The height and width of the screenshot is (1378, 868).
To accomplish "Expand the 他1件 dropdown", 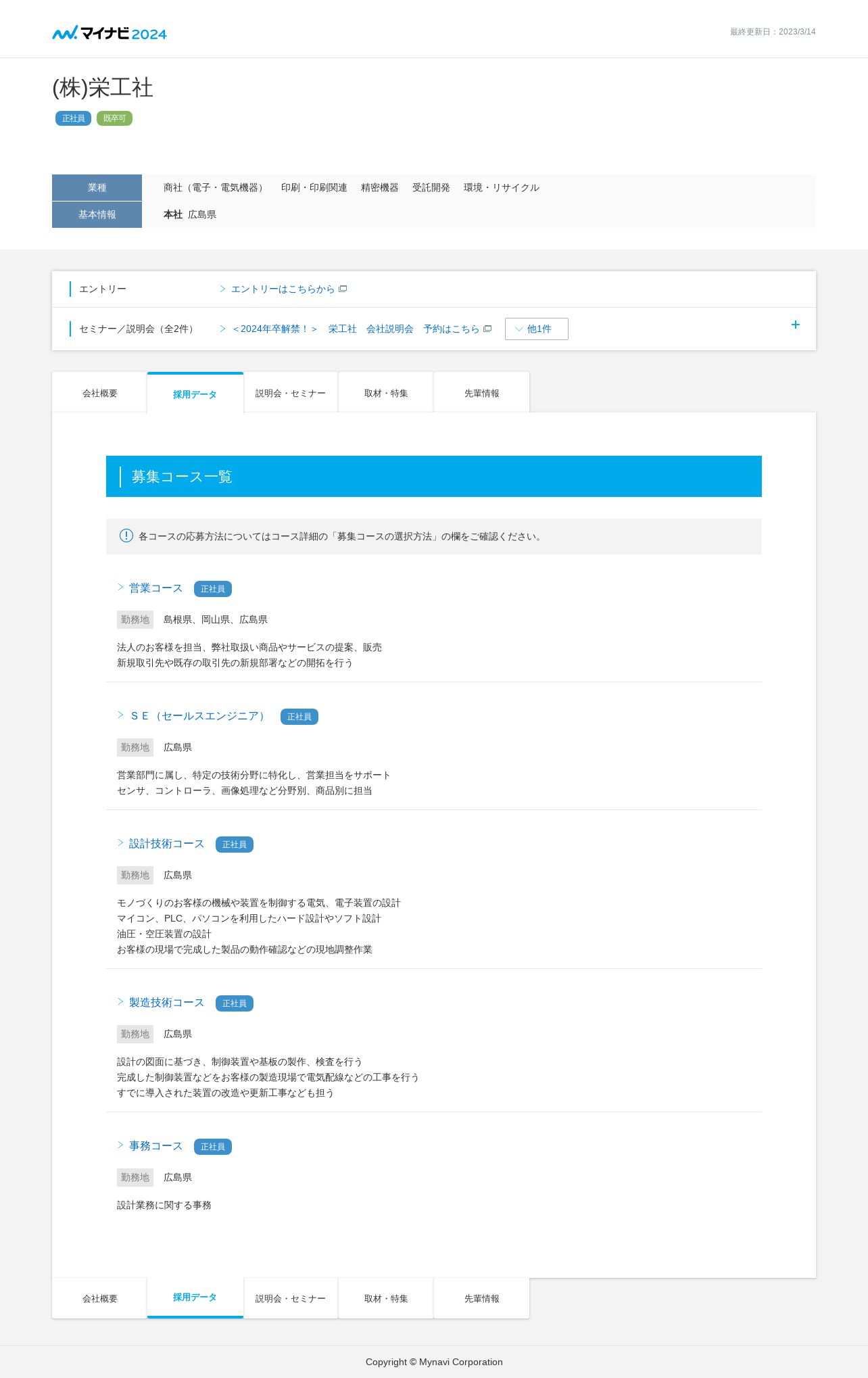I will point(536,329).
